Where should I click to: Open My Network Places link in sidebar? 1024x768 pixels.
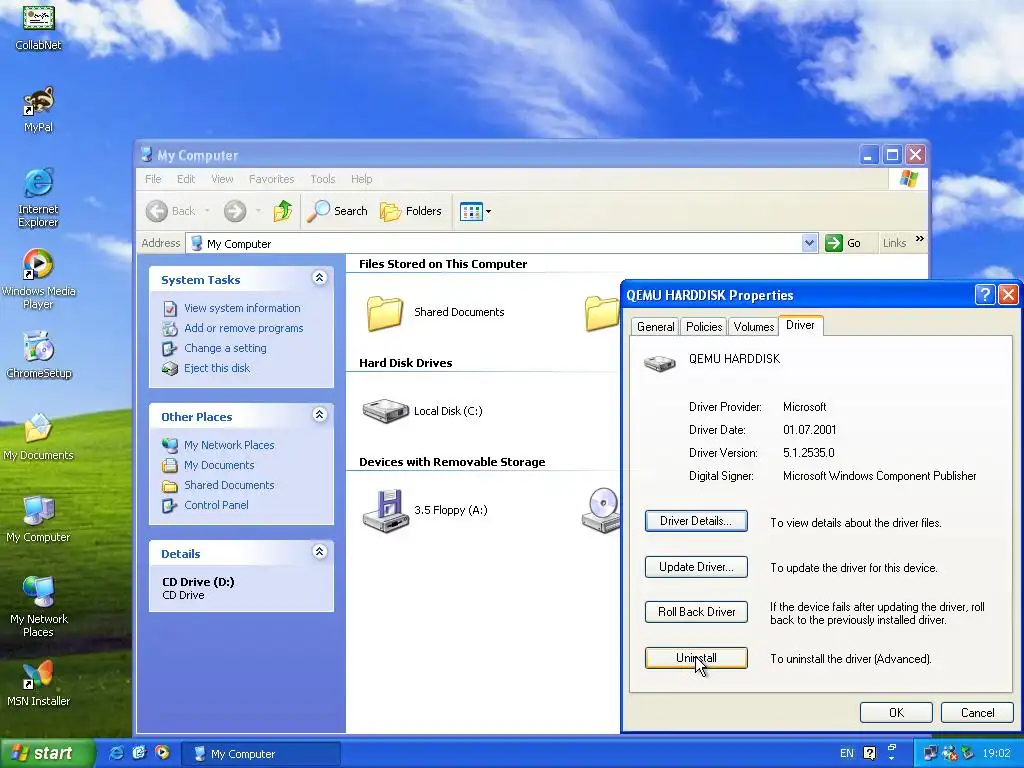tap(229, 445)
